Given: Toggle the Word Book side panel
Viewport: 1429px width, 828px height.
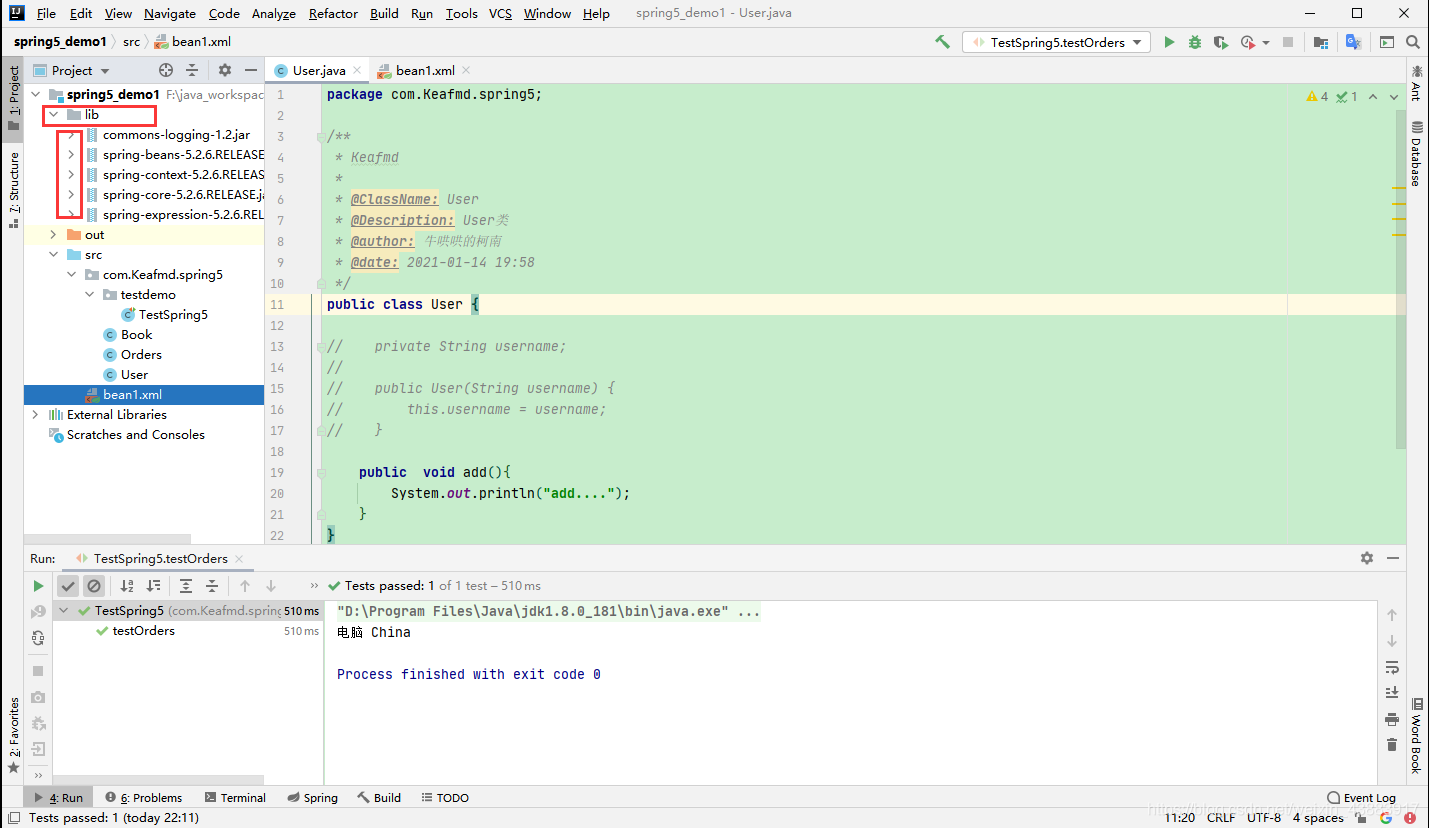Looking at the screenshot, I should [x=1416, y=736].
